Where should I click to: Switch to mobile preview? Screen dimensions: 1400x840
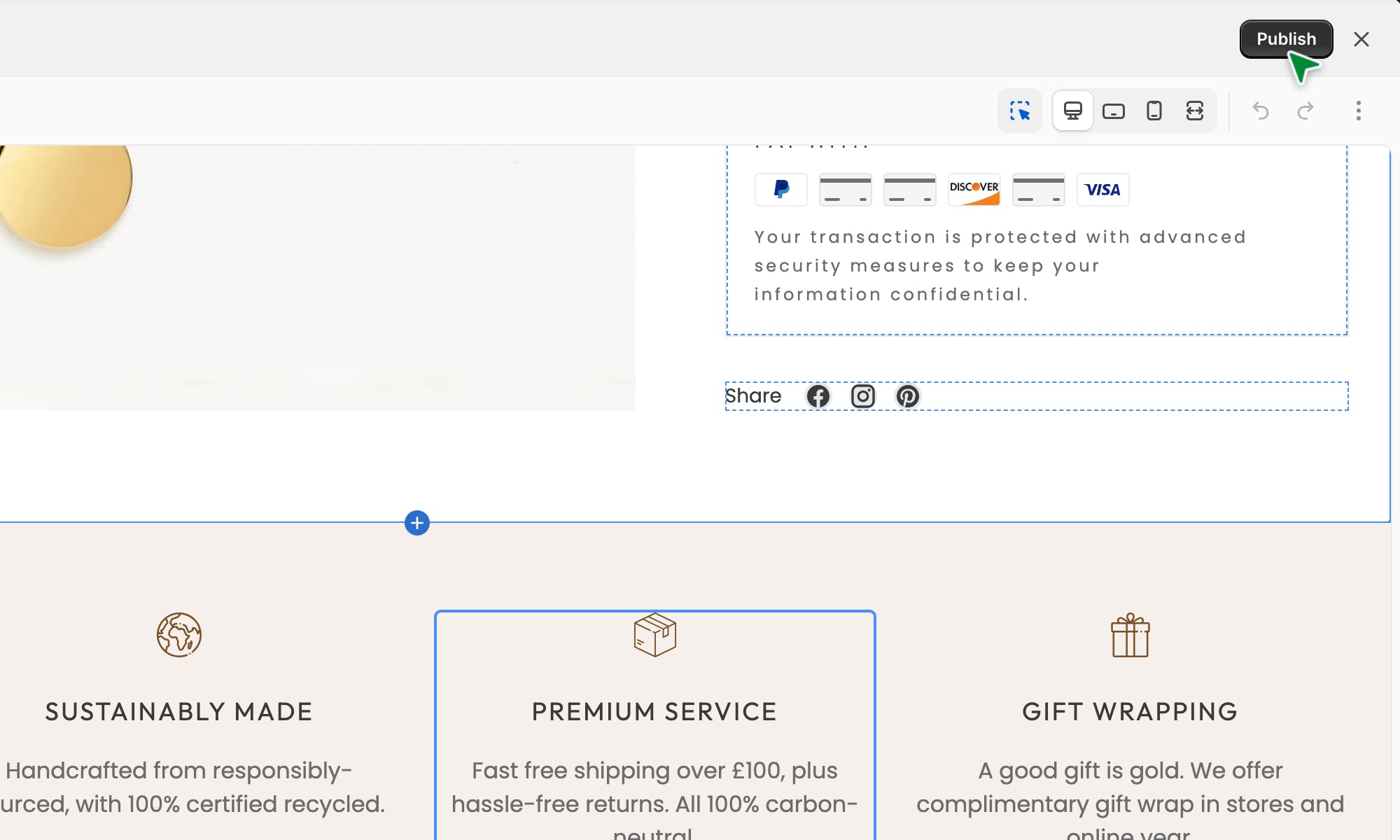pyautogui.click(x=1154, y=111)
